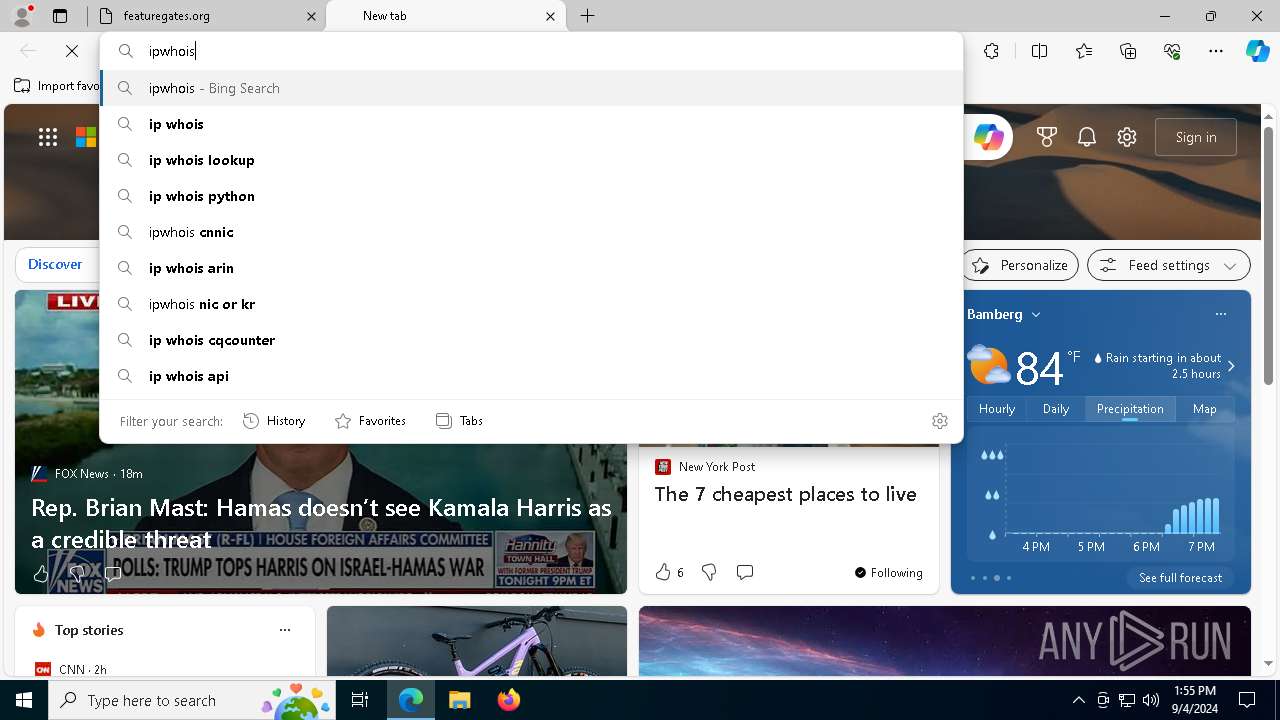The width and height of the screenshot is (1280, 720).
Task: Open Browser essentials heart icon
Action: click(x=1172, y=51)
